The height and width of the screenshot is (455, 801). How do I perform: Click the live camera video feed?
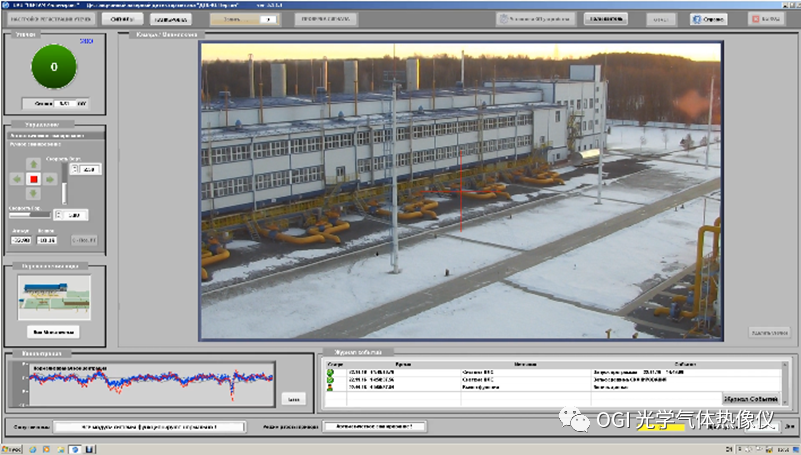(x=461, y=190)
